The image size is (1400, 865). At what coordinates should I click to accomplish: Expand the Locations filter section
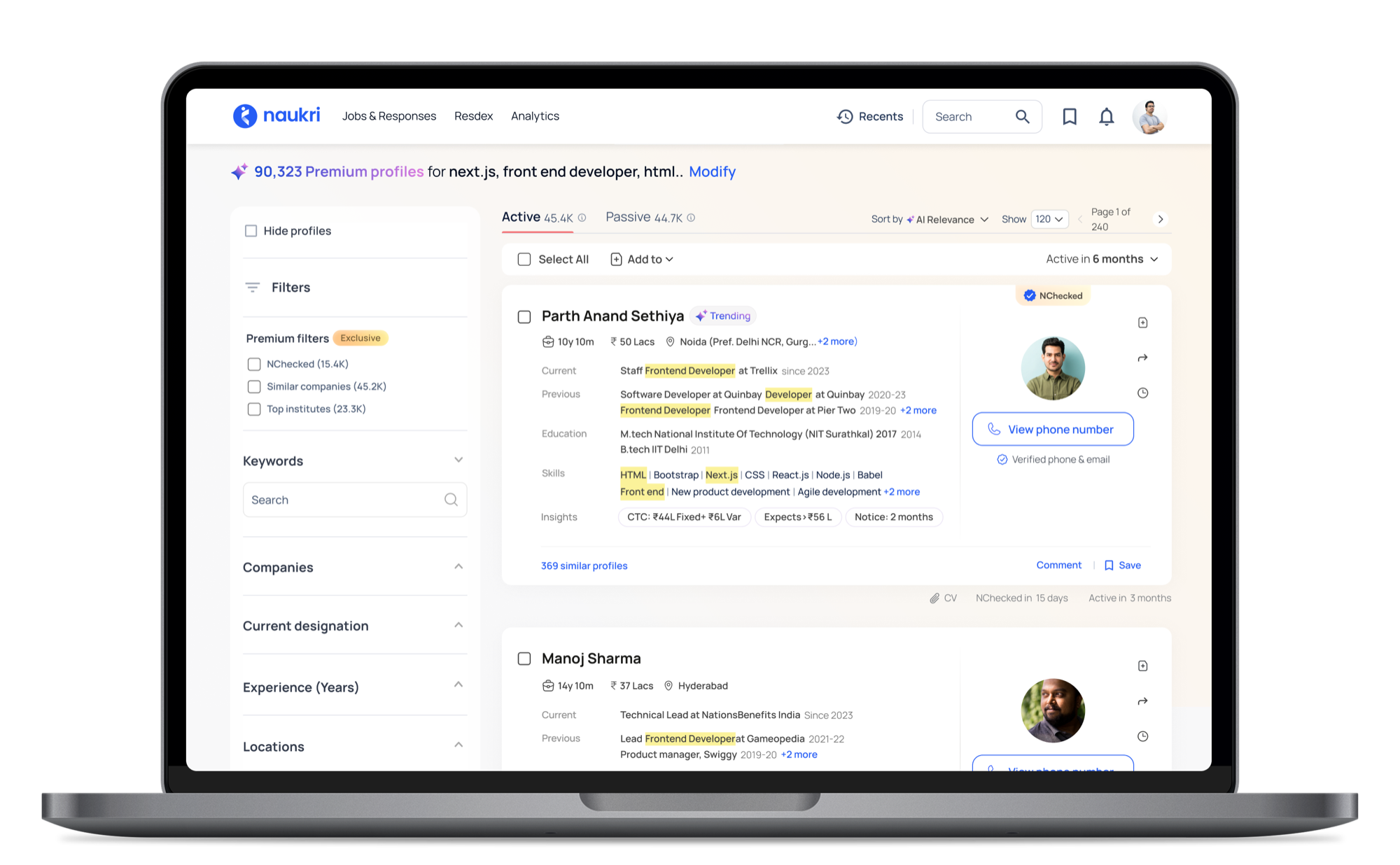458,745
